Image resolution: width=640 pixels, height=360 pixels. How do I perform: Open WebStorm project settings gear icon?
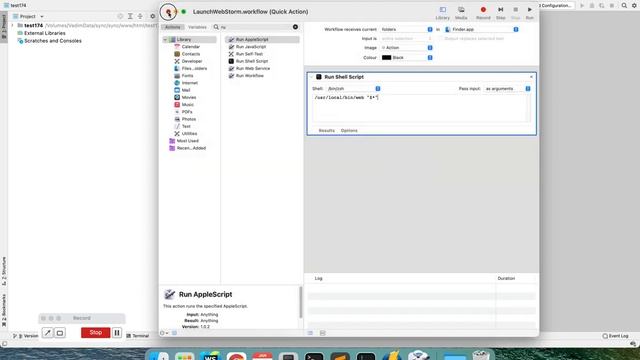[152, 16]
